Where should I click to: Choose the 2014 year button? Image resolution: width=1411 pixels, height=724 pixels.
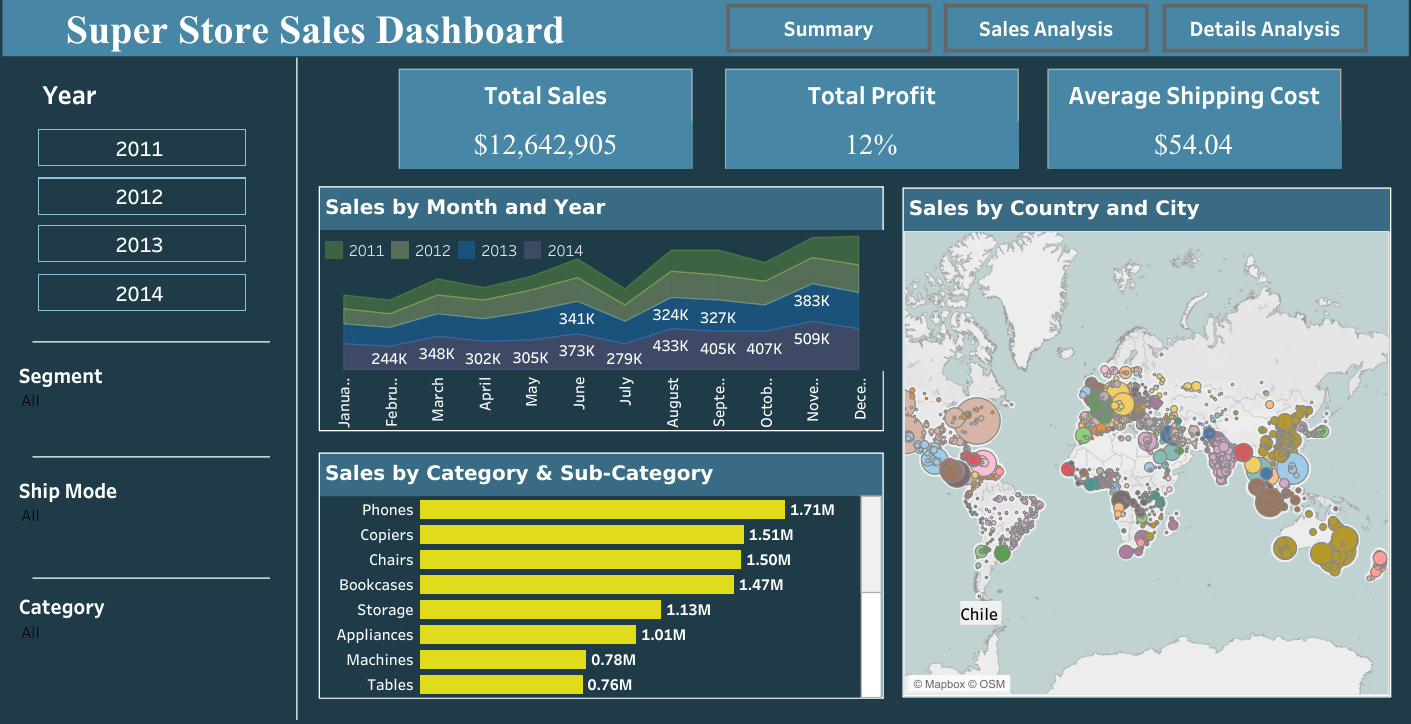tap(141, 293)
